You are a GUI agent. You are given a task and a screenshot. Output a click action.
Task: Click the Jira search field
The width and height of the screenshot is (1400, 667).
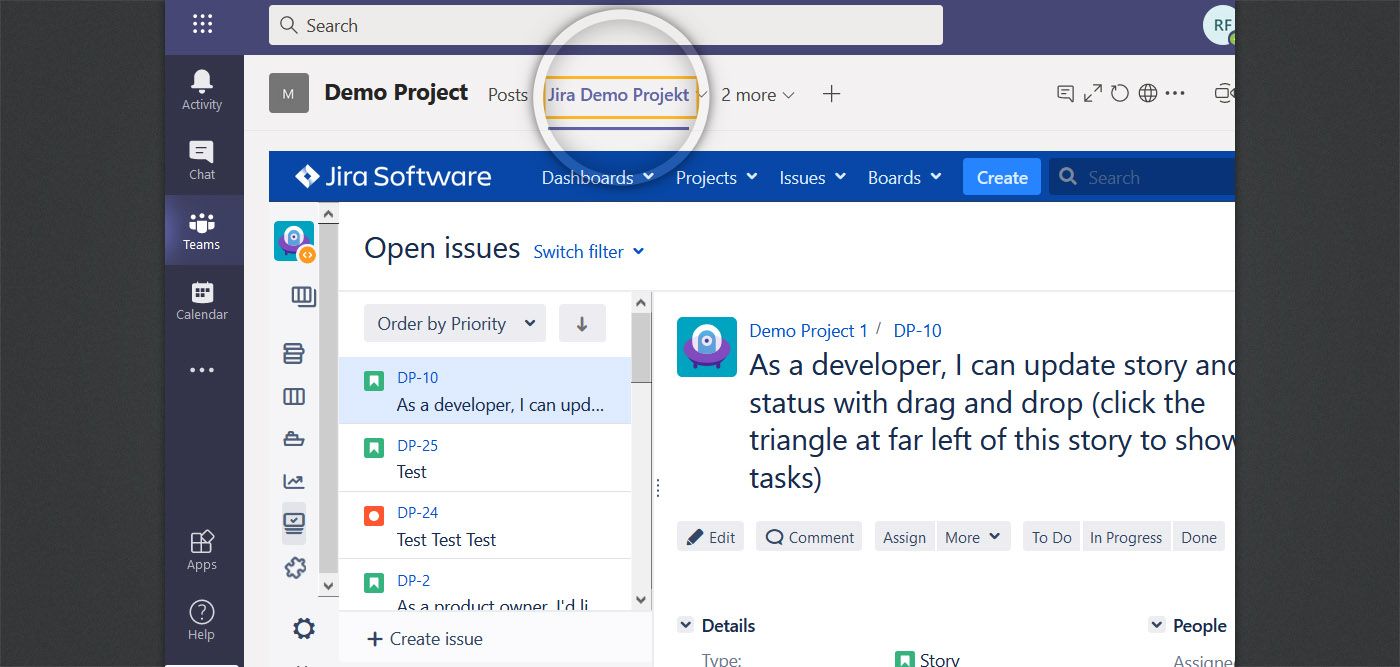pyautogui.click(x=1142, y=177)
